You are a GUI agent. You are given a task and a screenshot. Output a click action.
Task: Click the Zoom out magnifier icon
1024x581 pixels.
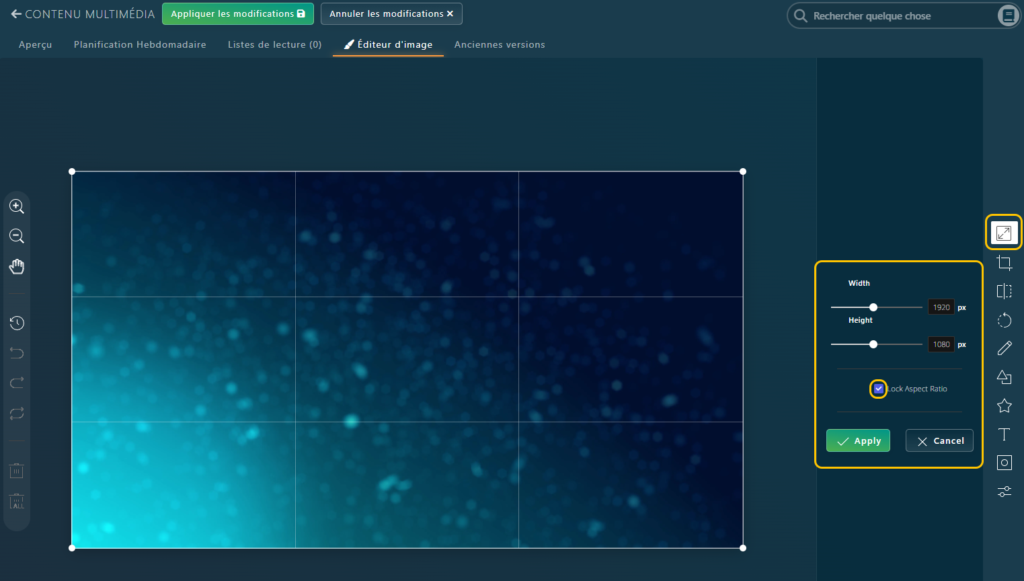[x=17, y=236]
